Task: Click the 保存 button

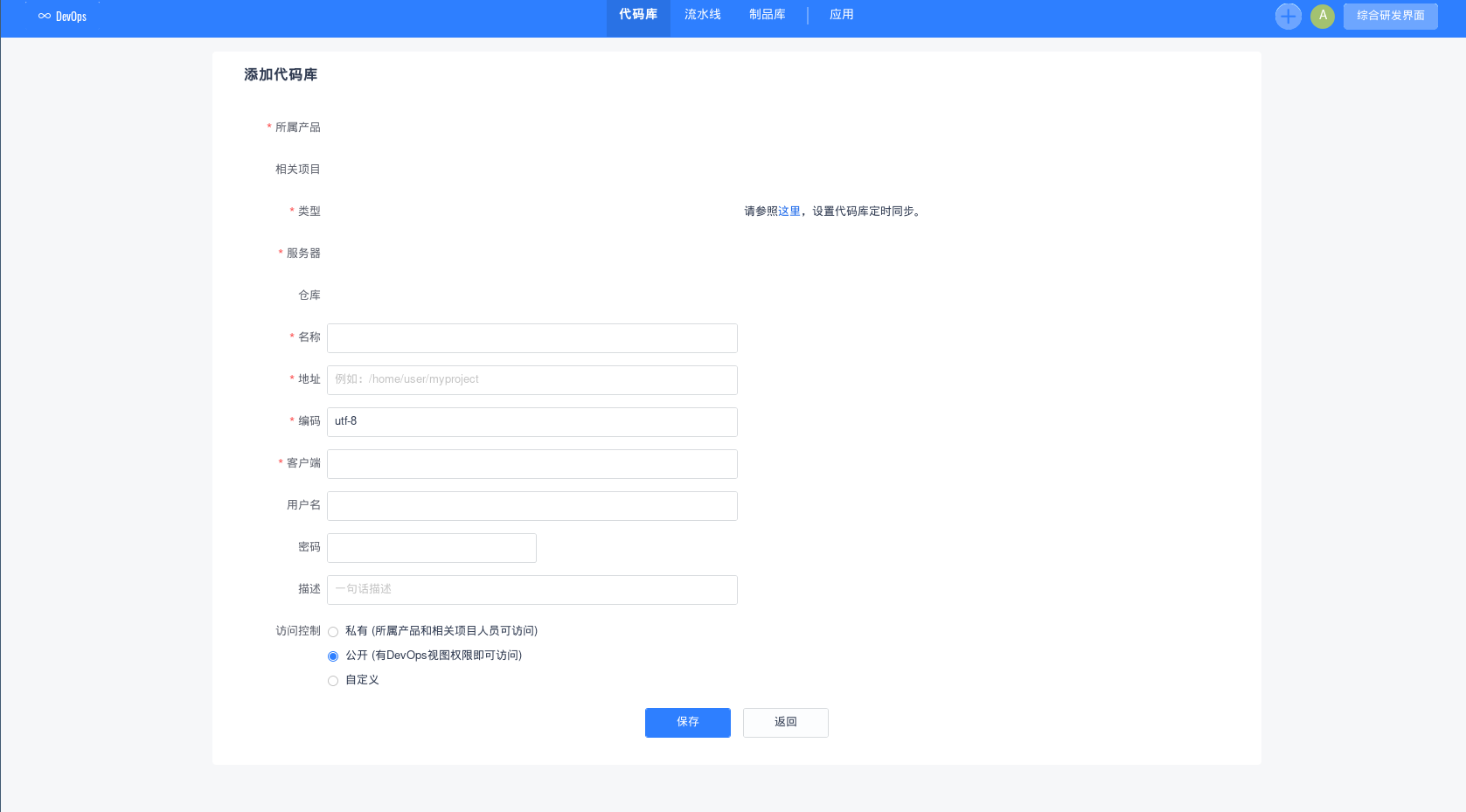Action: pos(688,723)
